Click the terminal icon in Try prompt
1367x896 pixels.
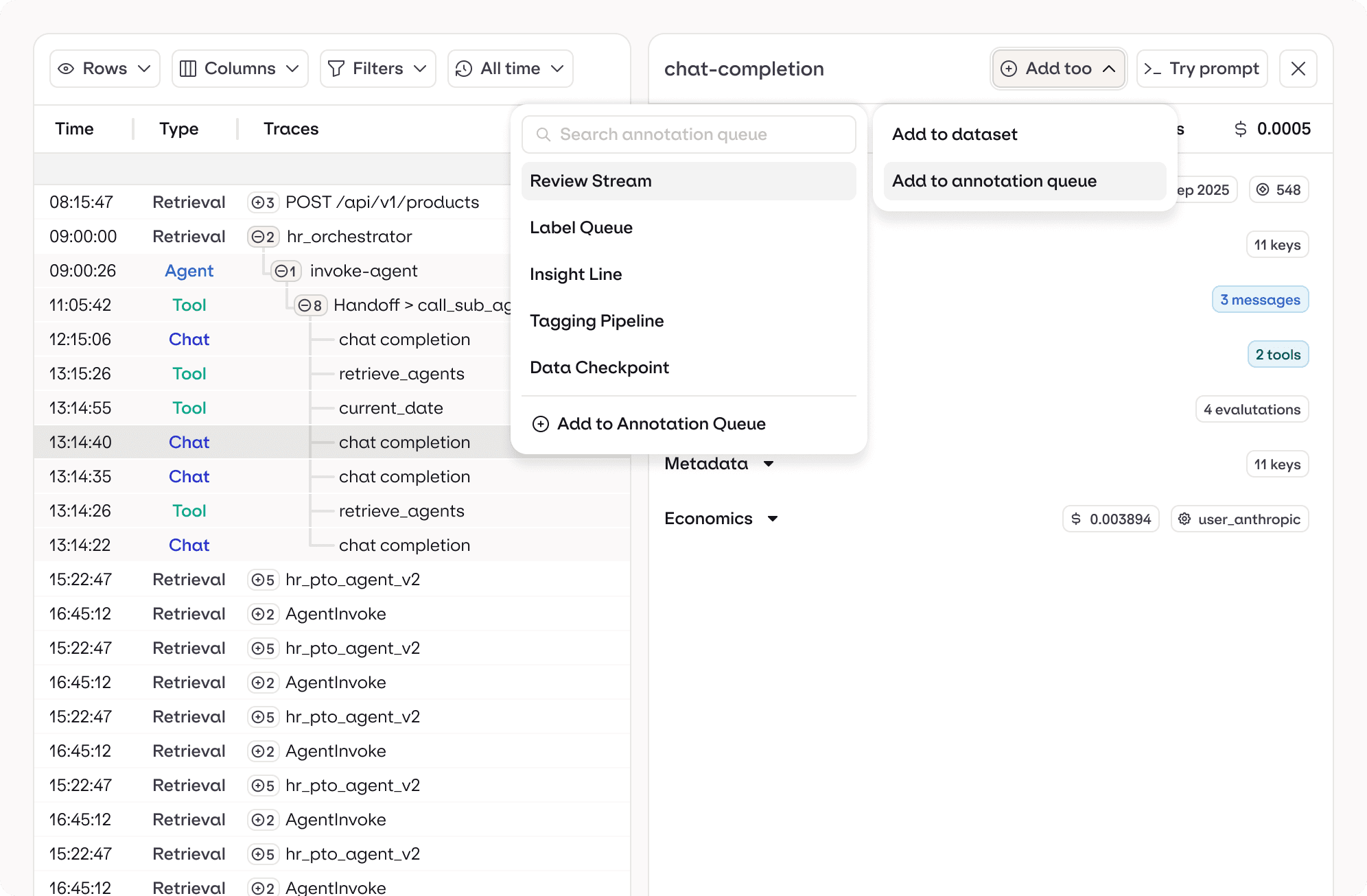[1153, 69]
